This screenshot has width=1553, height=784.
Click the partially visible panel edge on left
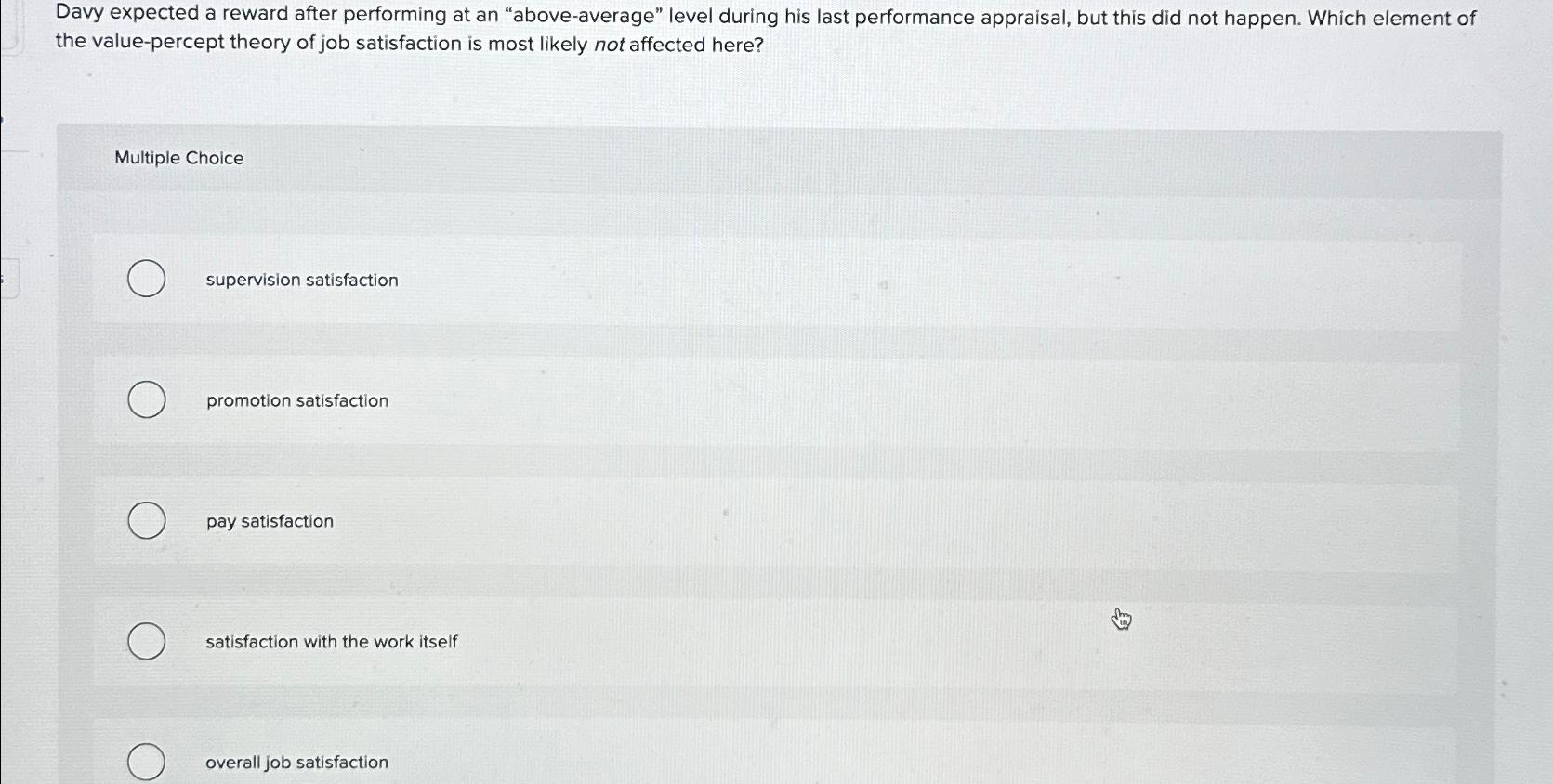(x=9, y=279)
